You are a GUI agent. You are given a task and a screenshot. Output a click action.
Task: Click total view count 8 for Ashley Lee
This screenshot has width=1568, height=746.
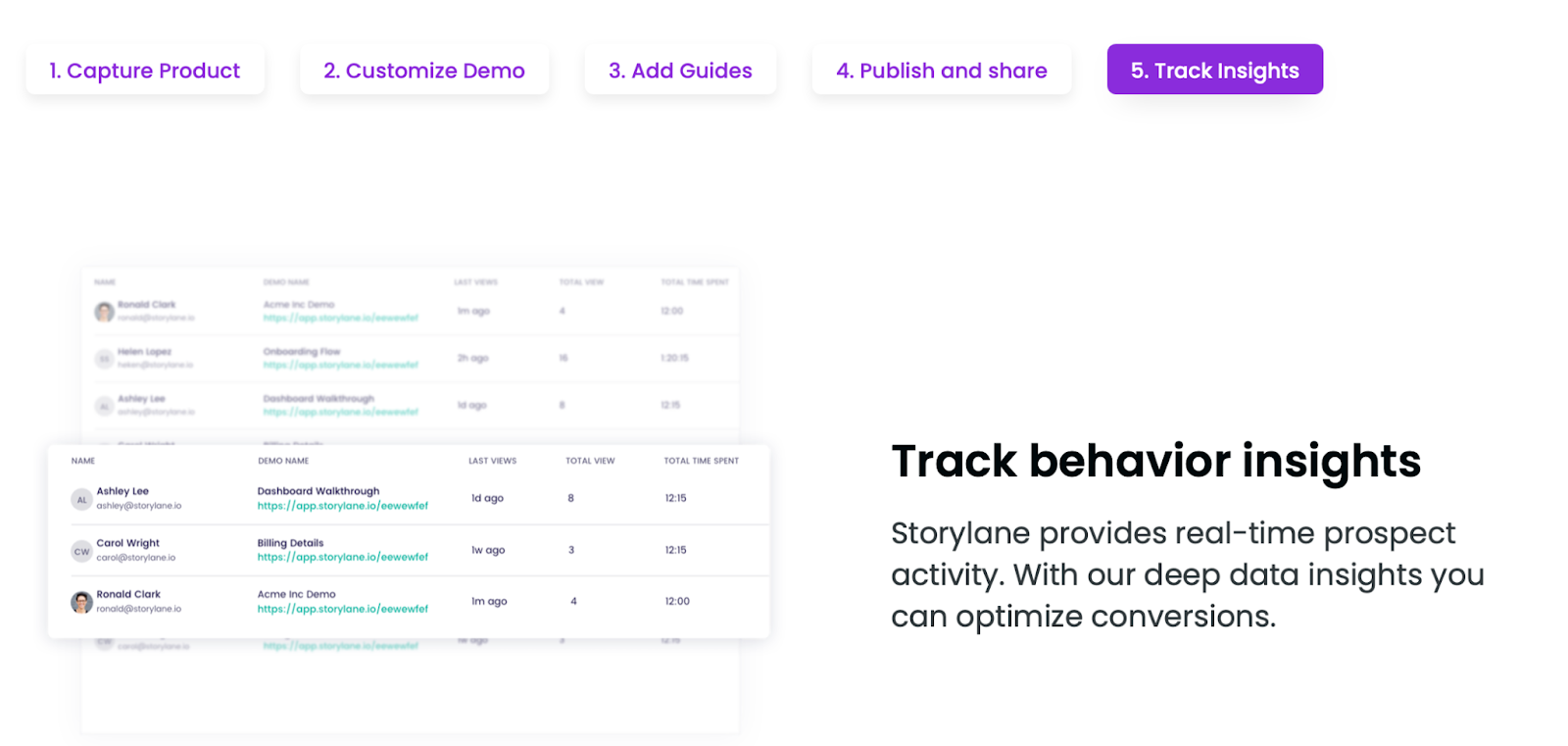(570, 498)
